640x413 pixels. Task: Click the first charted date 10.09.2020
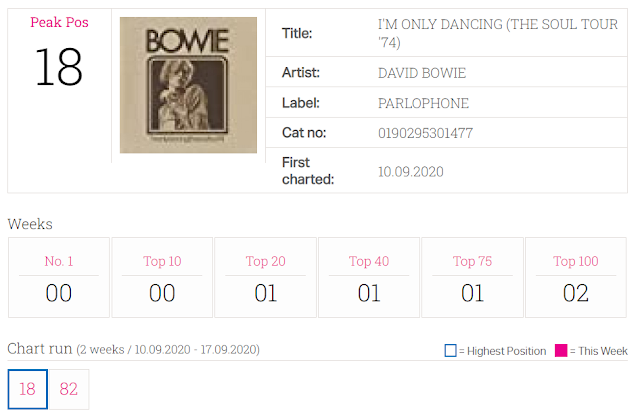click(x=411, y=171)
